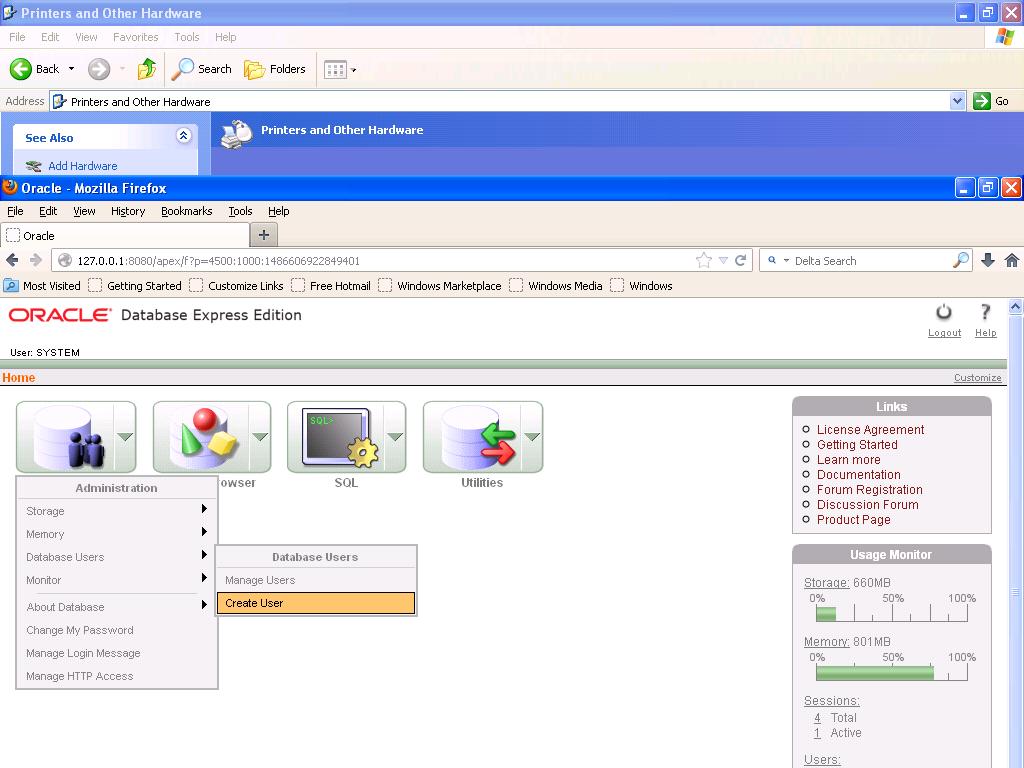Image resolution: width=1024 pixels, height=768 pixels.
Task: Open the search engine selector dropdown
Action: [x=786, y=261]
